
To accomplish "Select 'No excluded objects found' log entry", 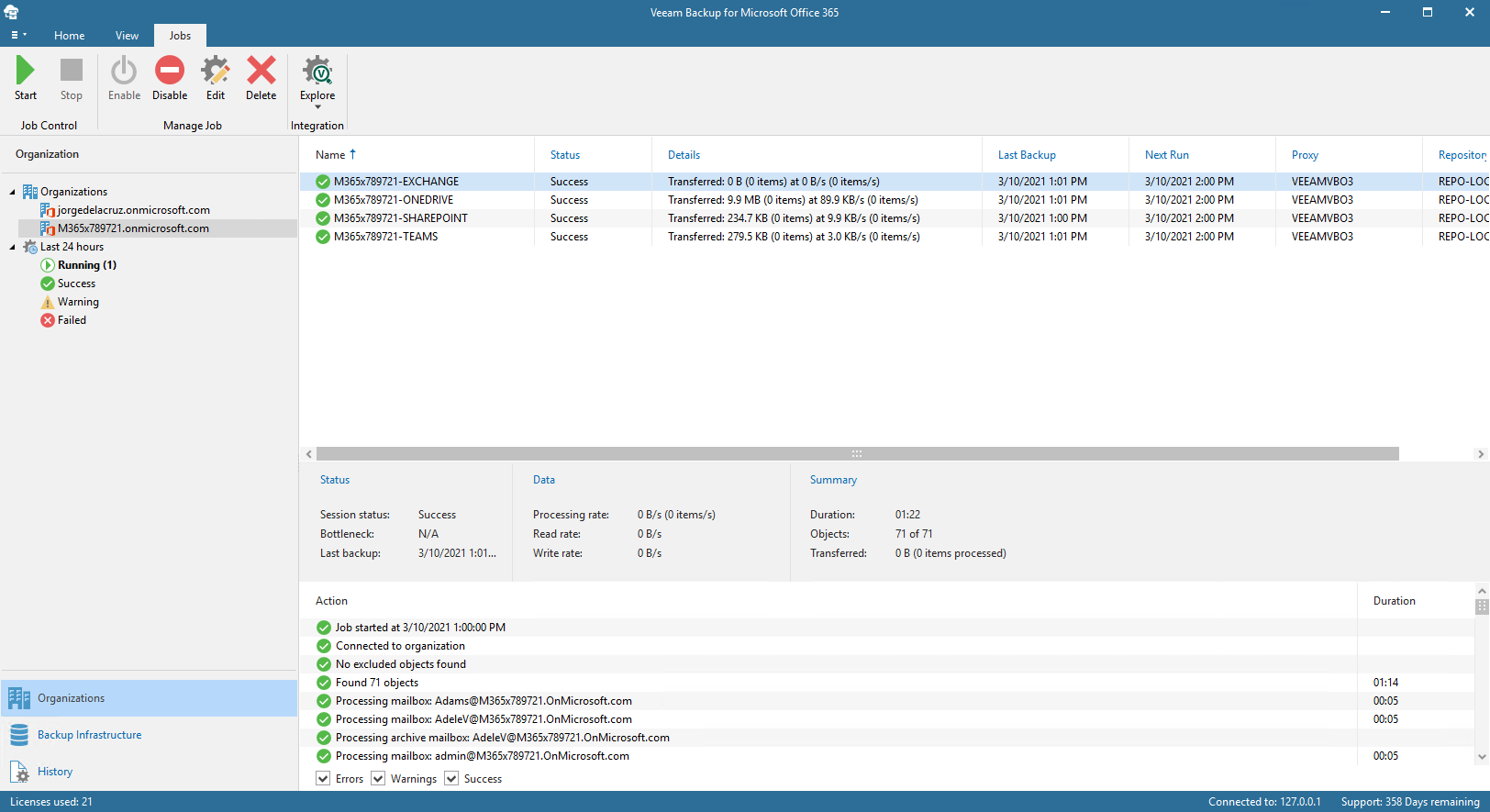I will [886, 664].
